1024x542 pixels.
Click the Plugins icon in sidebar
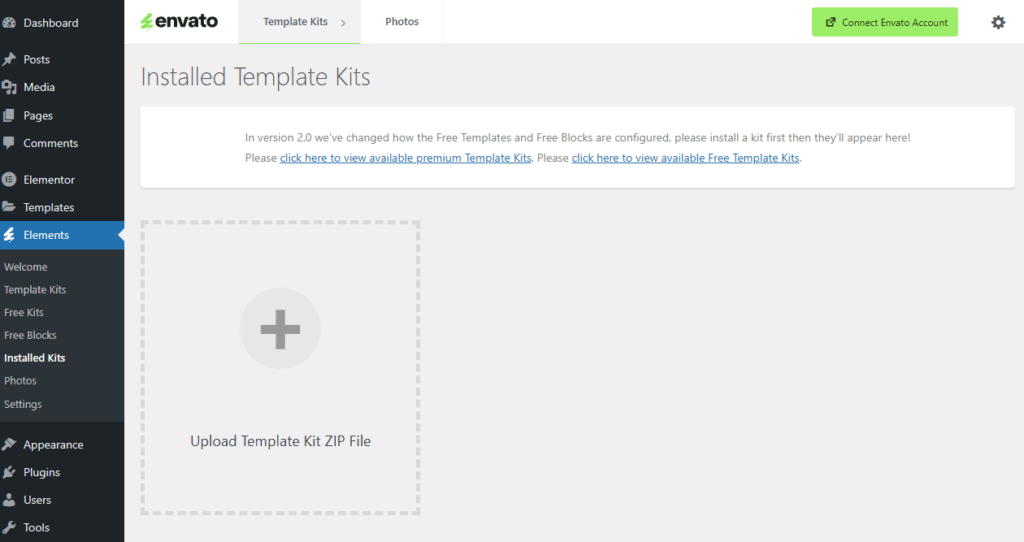click(9, 472)
